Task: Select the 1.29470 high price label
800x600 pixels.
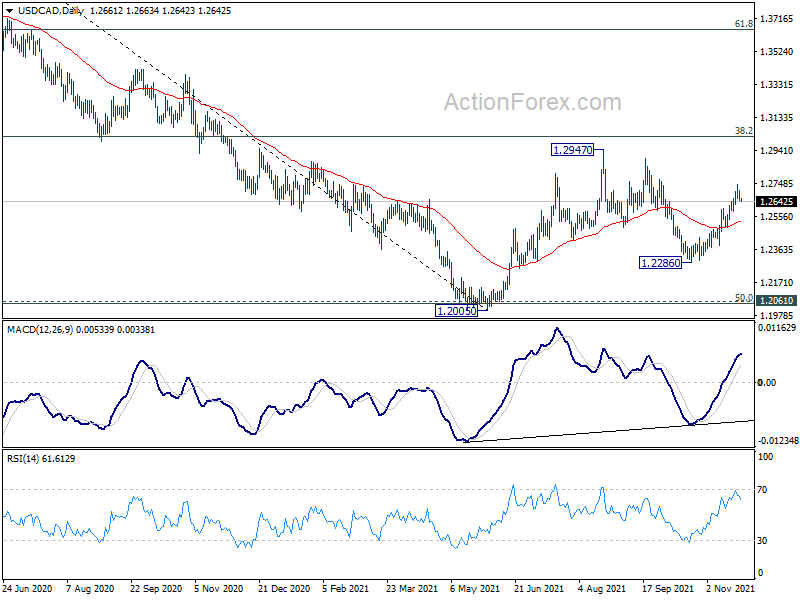Action: [573, 150]
